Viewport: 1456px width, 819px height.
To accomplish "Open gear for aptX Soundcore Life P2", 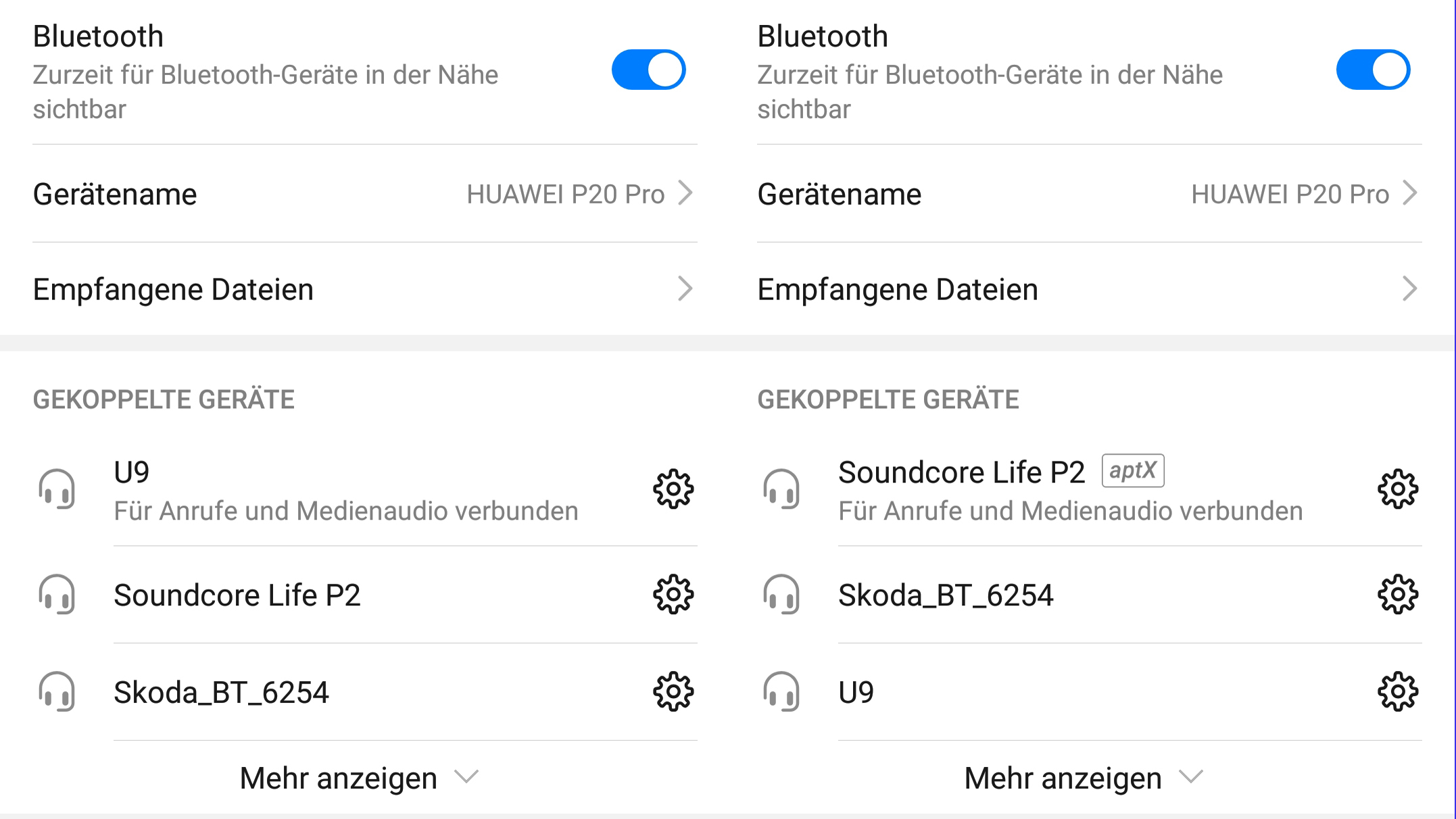I will coord(1397,489).
